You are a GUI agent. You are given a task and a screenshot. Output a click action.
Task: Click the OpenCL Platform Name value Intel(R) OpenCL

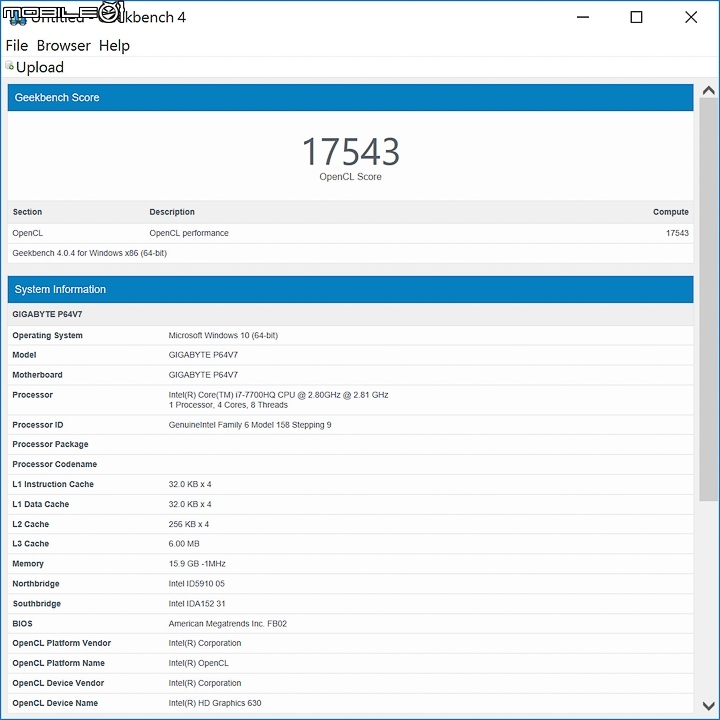click(198, 664)
